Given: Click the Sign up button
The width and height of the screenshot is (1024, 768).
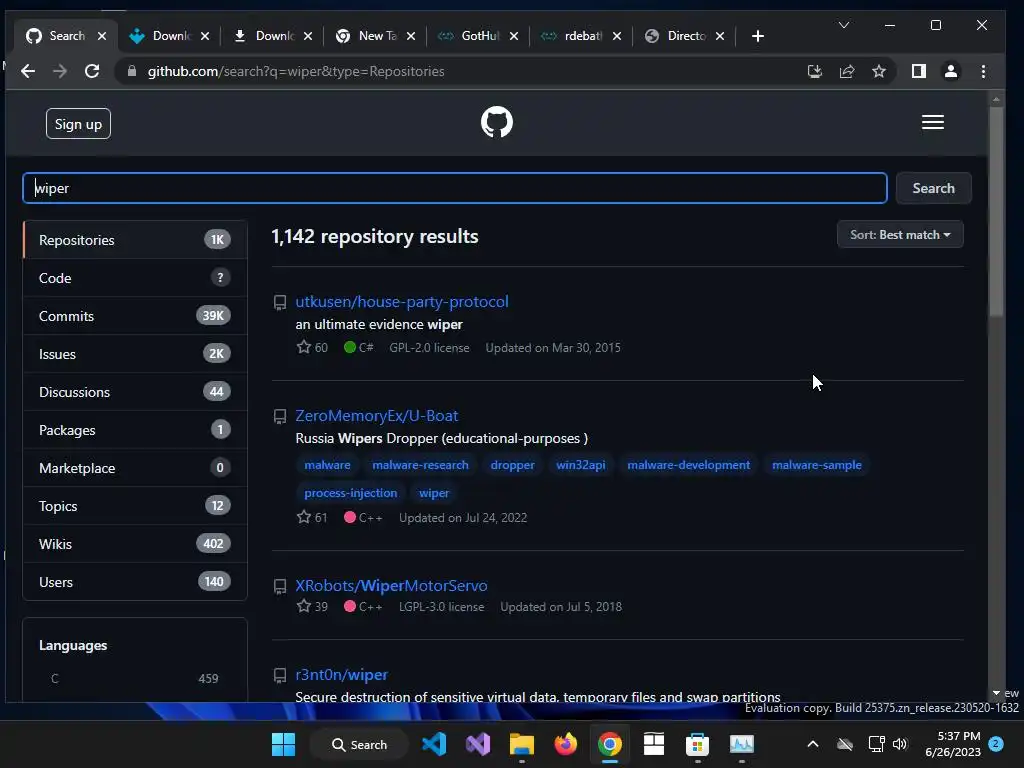Looking at the screenshot, I should point(78,123).
